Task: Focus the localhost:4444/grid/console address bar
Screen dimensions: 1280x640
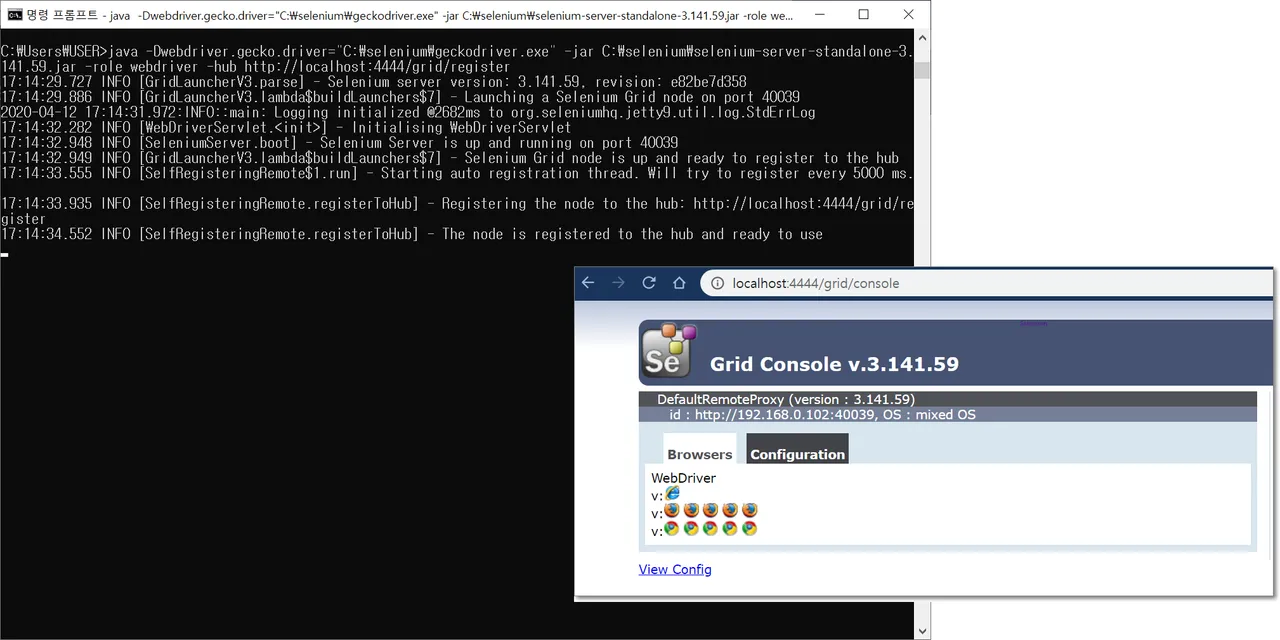Action: [985, 283]
